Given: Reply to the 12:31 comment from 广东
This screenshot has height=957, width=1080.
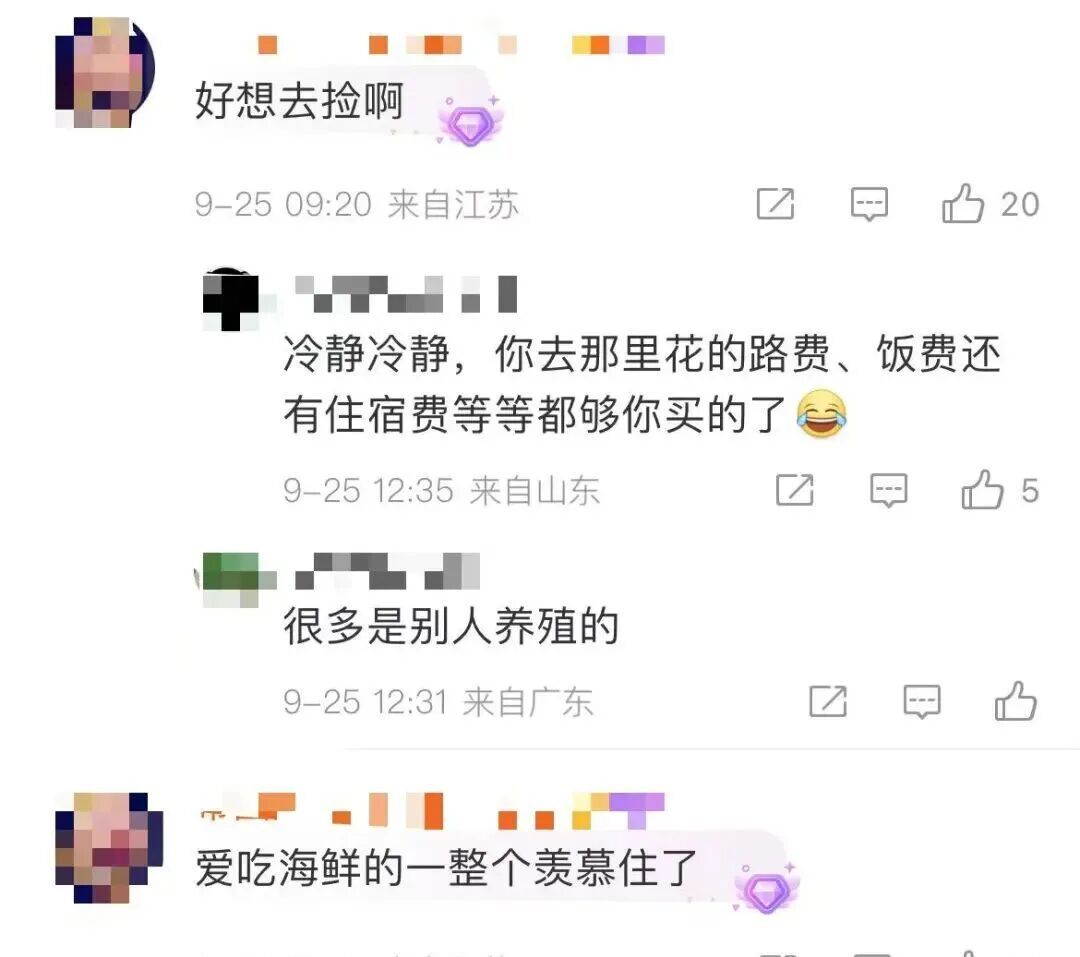Looking at the screenshot, I should coord(922,701).
